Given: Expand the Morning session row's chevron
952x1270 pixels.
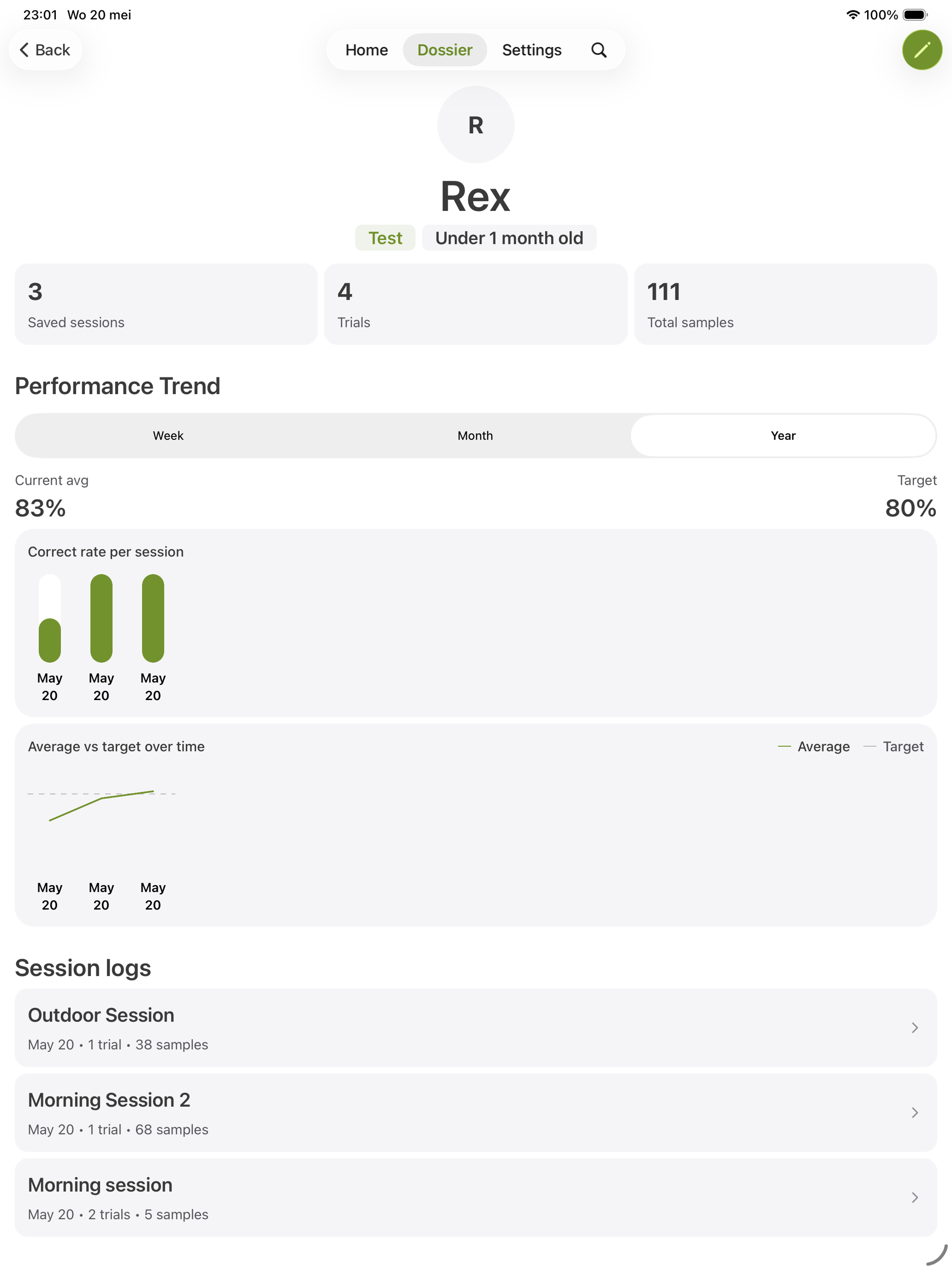Looking at the screenshot, I should 915,1197.
